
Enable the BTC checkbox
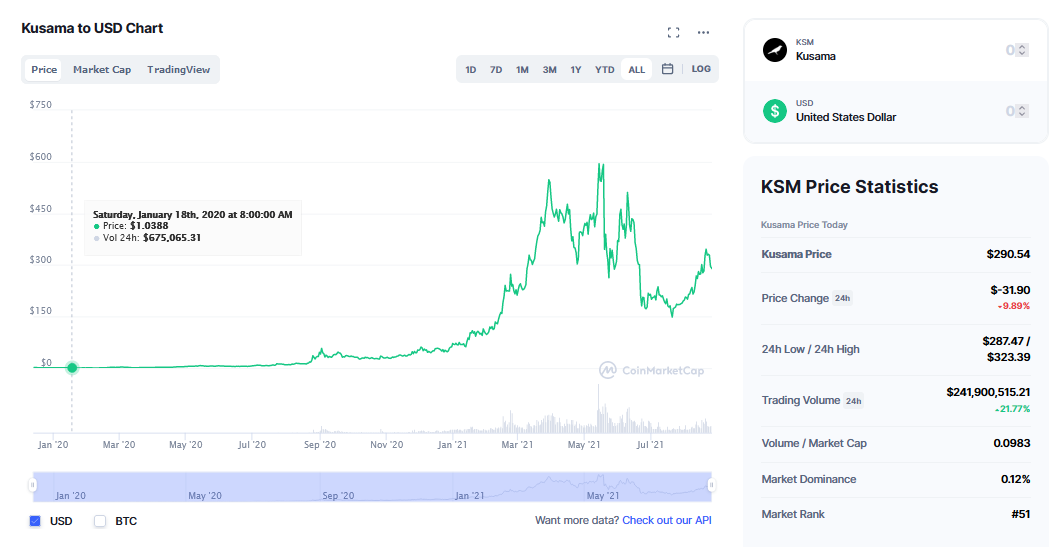[x=100, y=521]
